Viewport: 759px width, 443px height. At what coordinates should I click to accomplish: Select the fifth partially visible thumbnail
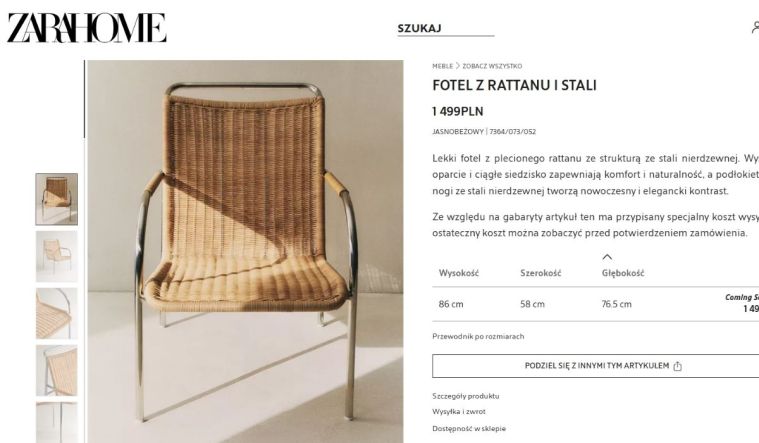point(57,422)
